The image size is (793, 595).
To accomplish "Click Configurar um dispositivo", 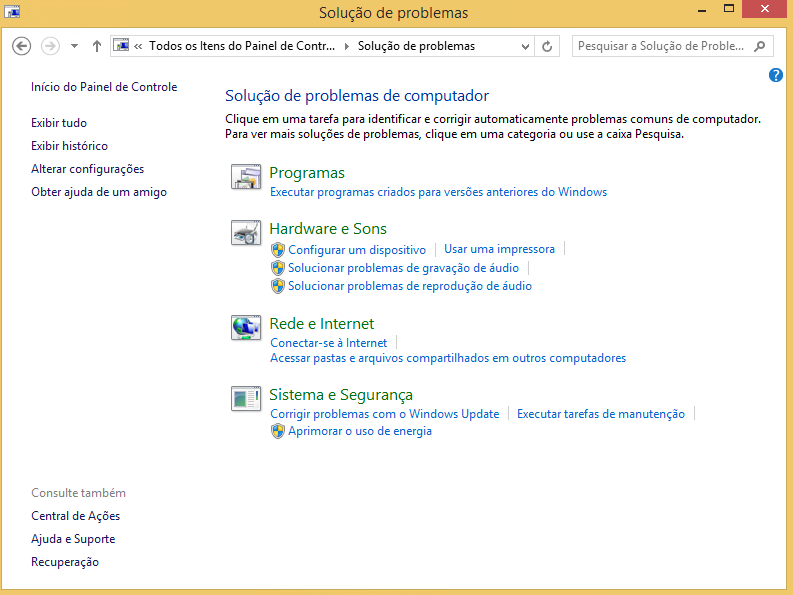I will [x=357, y=250].
